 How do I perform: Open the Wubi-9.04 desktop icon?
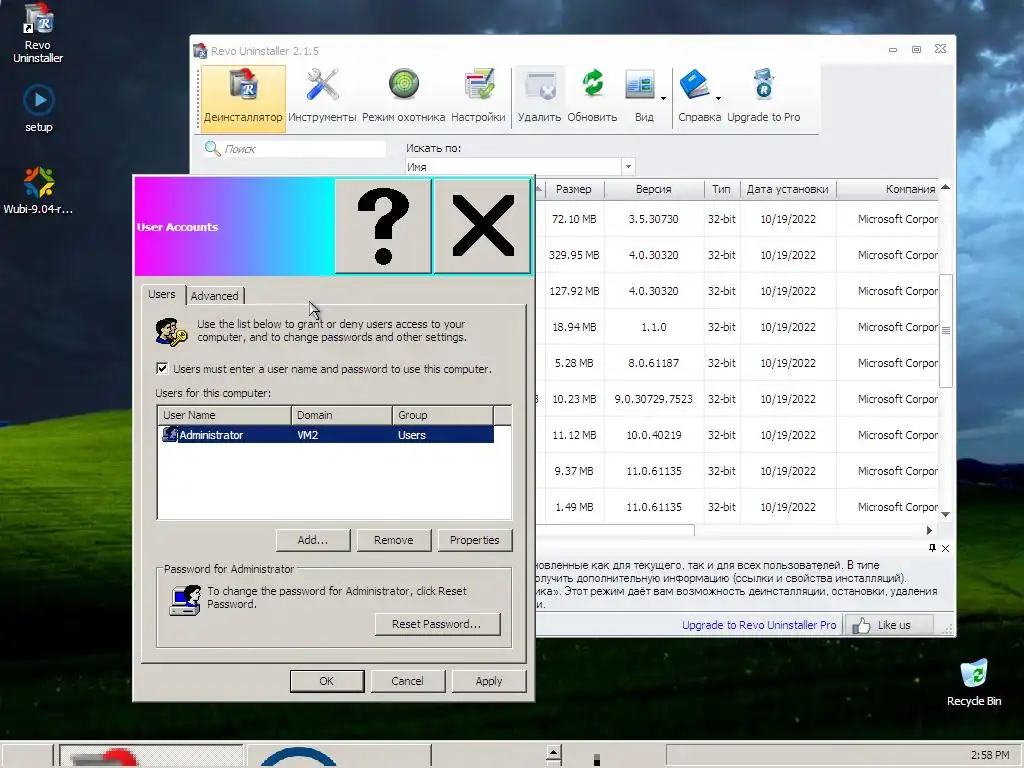coord(39,190)
